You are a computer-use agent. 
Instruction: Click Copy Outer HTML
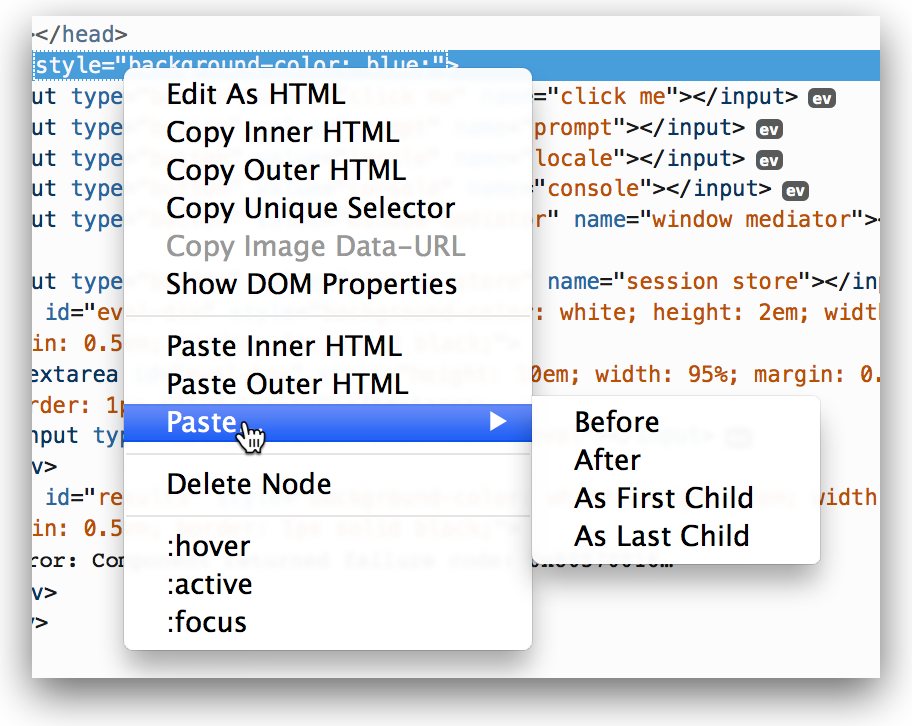[x=286, y=170]
